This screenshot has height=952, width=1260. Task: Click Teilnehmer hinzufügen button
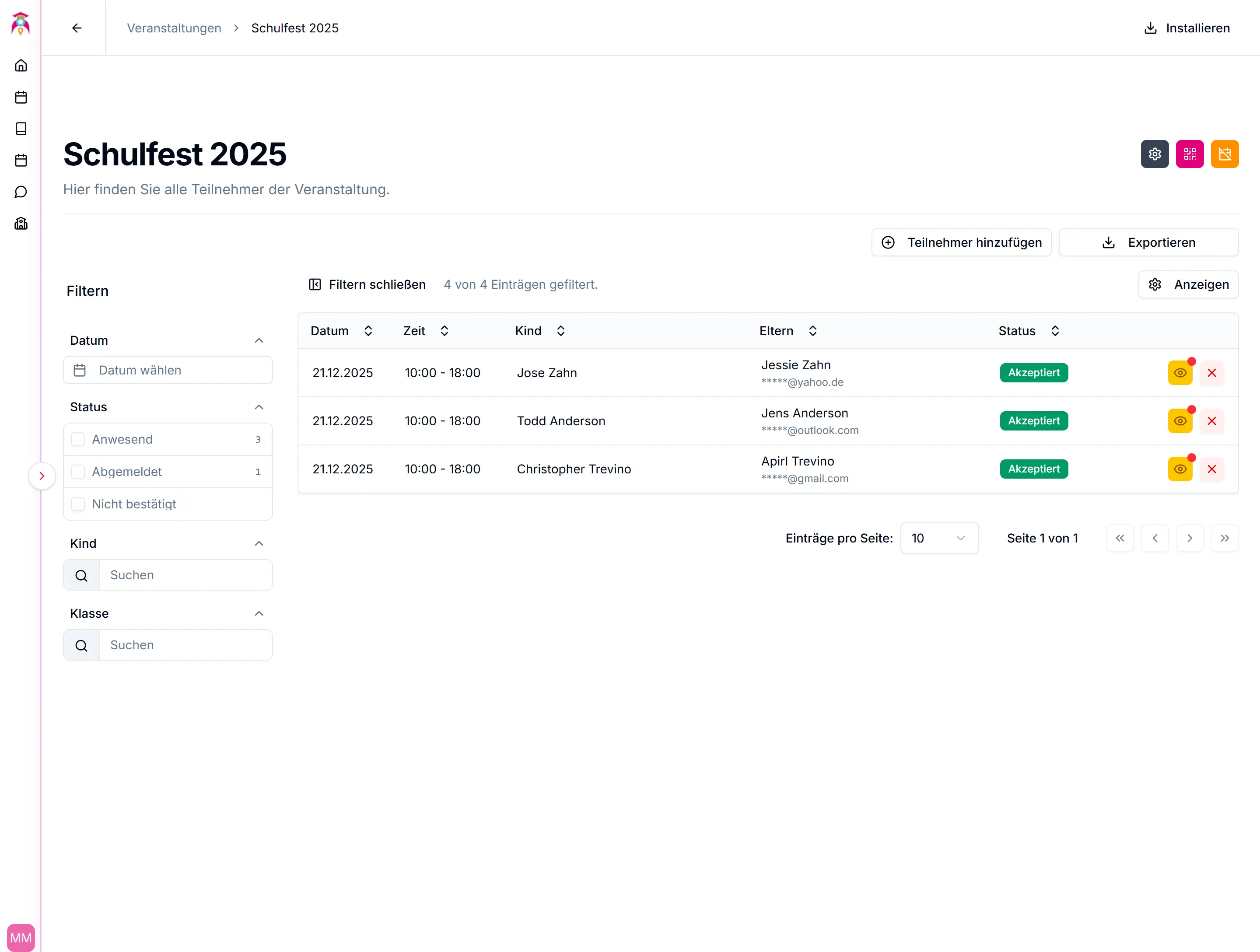pos(961,243)
